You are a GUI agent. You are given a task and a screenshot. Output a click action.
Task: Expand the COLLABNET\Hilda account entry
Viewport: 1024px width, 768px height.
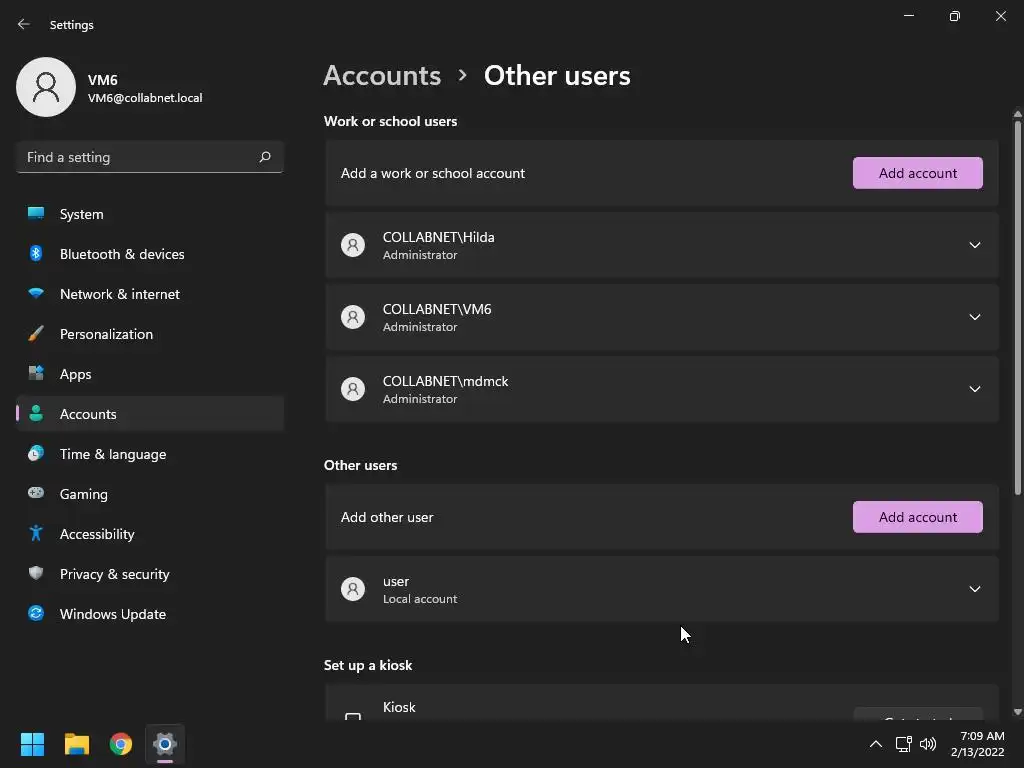[974, 245]
